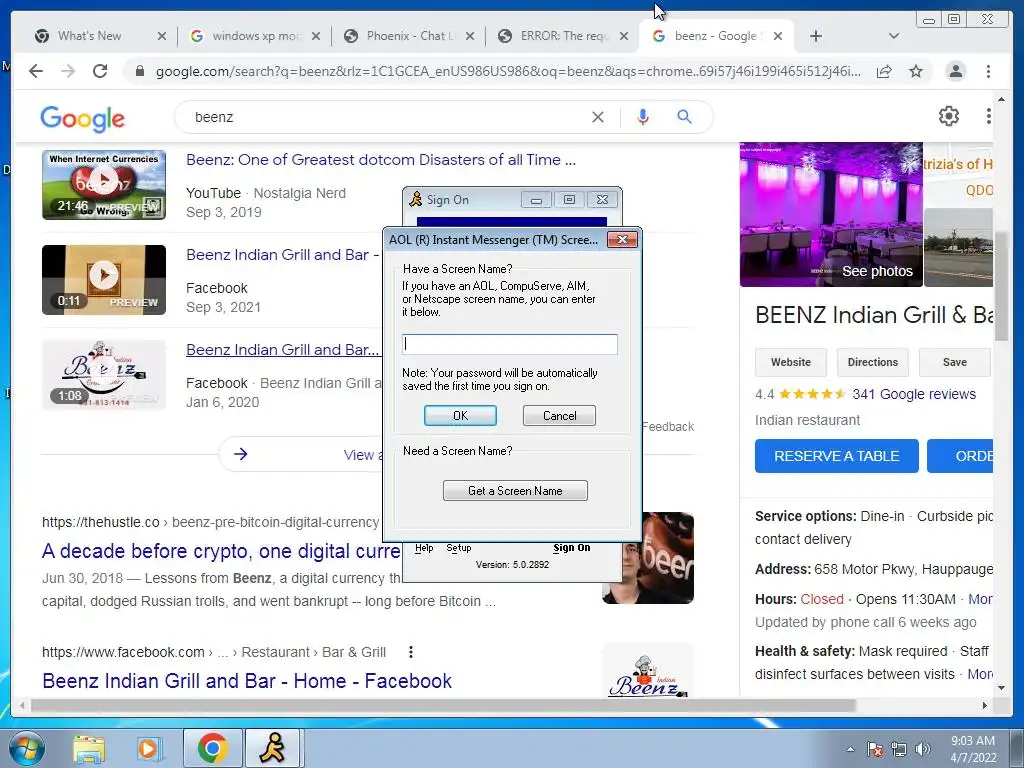Open the volume speaker tray icon

click(923, 749)
